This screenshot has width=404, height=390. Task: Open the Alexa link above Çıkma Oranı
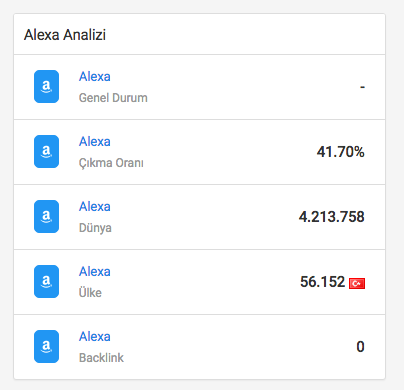pos(95,142)
